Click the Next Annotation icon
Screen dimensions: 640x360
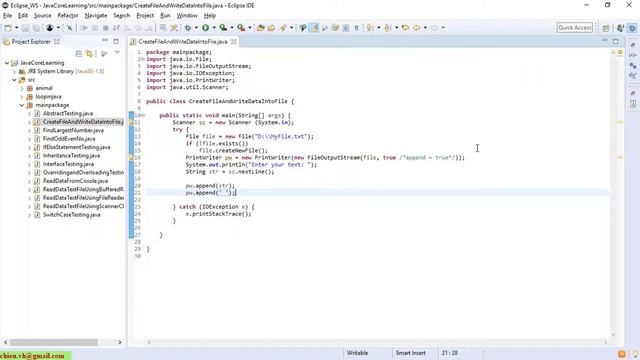(370, 28)
